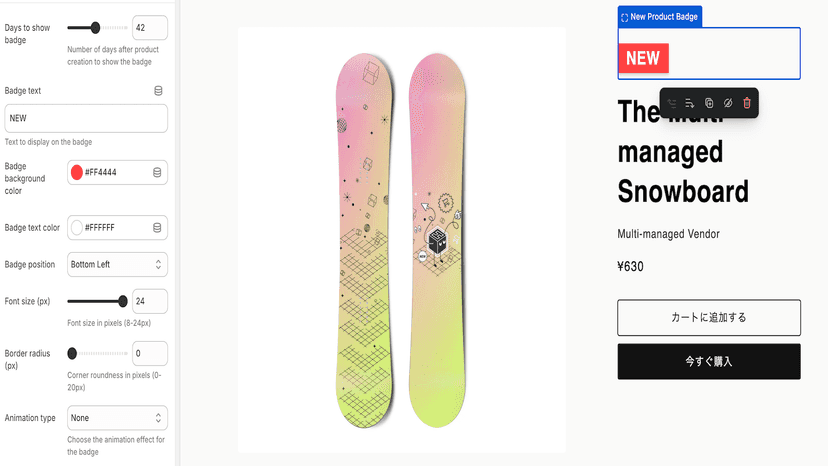The width and height of the screenshot is (828, 466).
Task: Click the カートに追加する button
Action: click(x=709, y=318)
